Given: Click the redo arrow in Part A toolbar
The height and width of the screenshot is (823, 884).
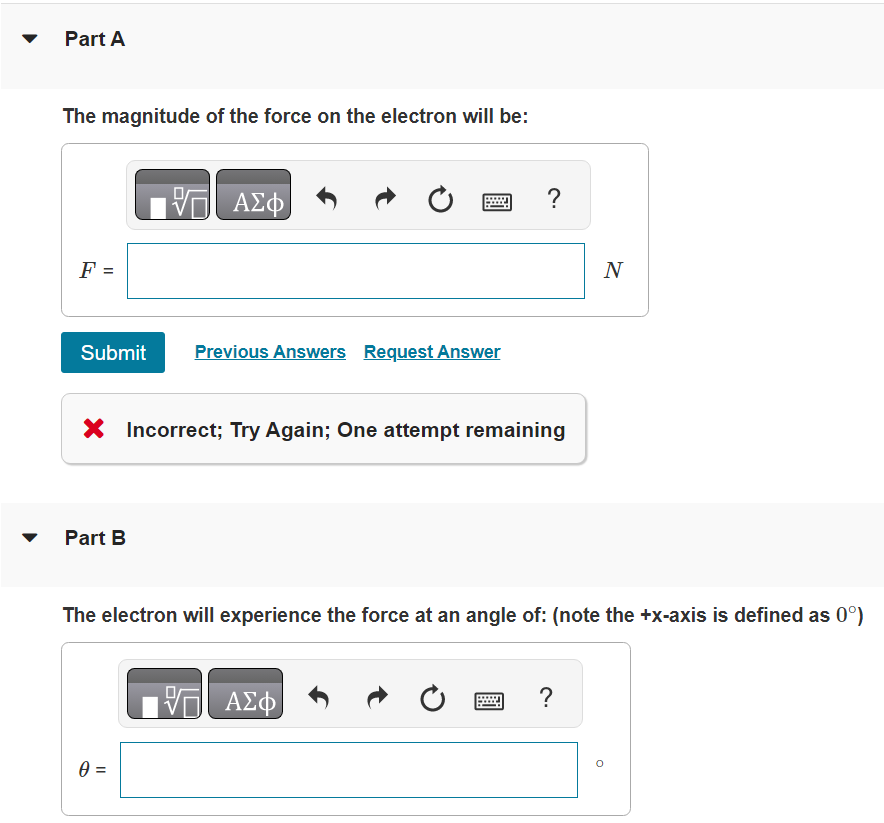Looking at the screenshot, I should click(x=384, y=198).
